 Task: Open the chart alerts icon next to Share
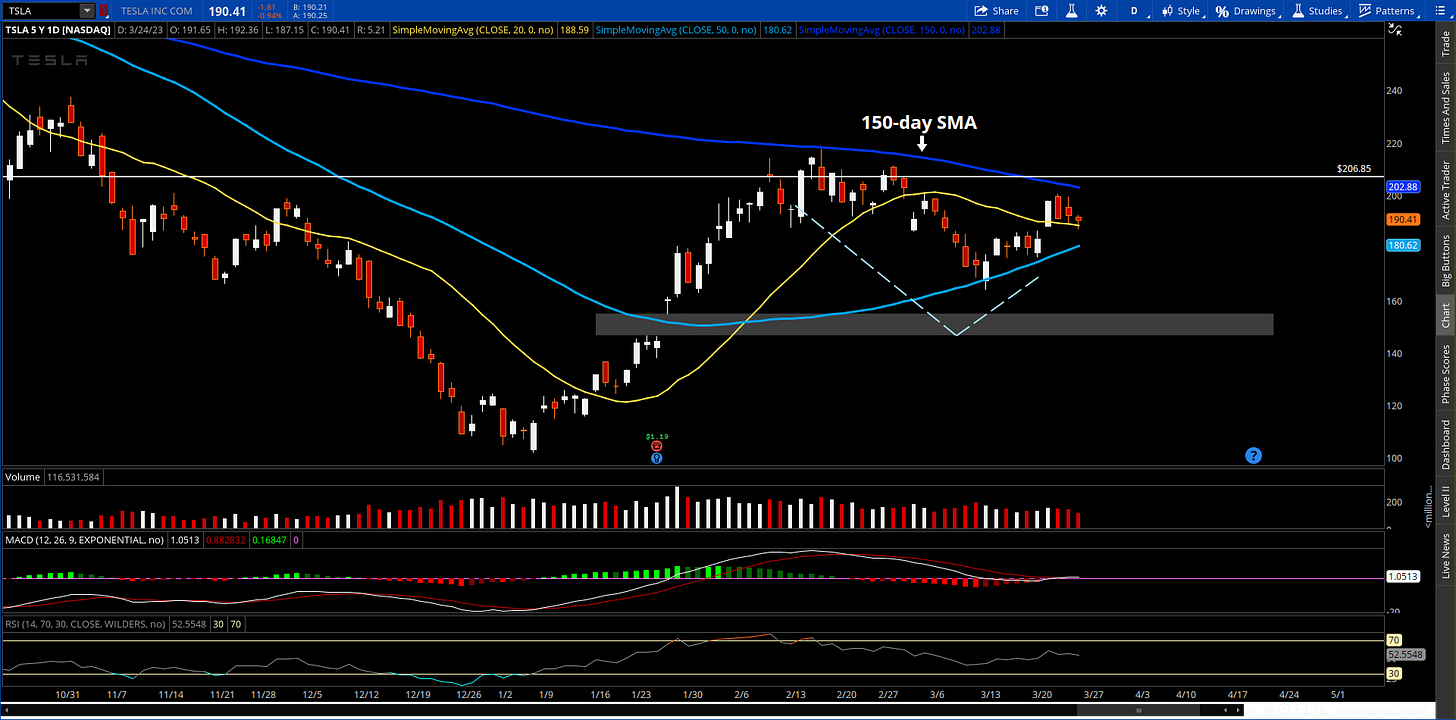[x=1043, y=11]
